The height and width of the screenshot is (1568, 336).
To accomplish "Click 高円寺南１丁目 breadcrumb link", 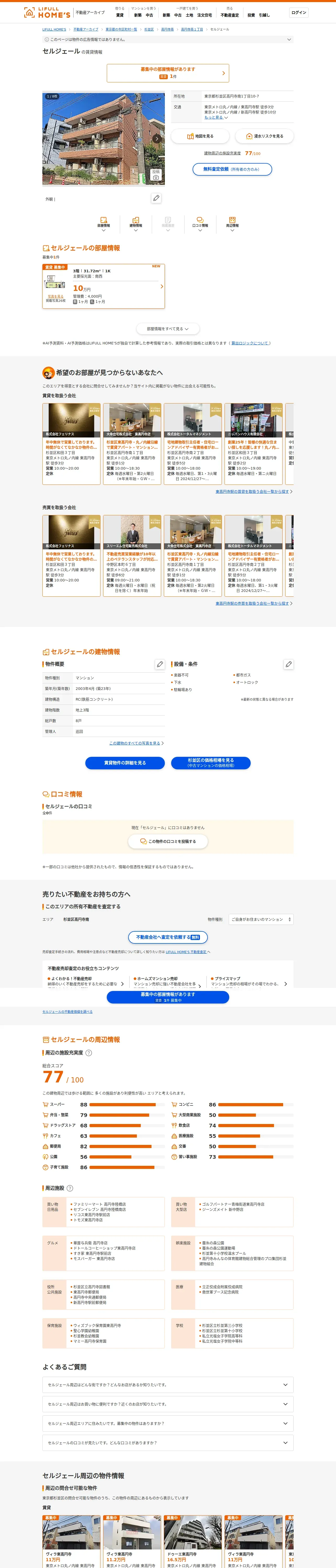I will pyautogui.click(x=192, y=29).
